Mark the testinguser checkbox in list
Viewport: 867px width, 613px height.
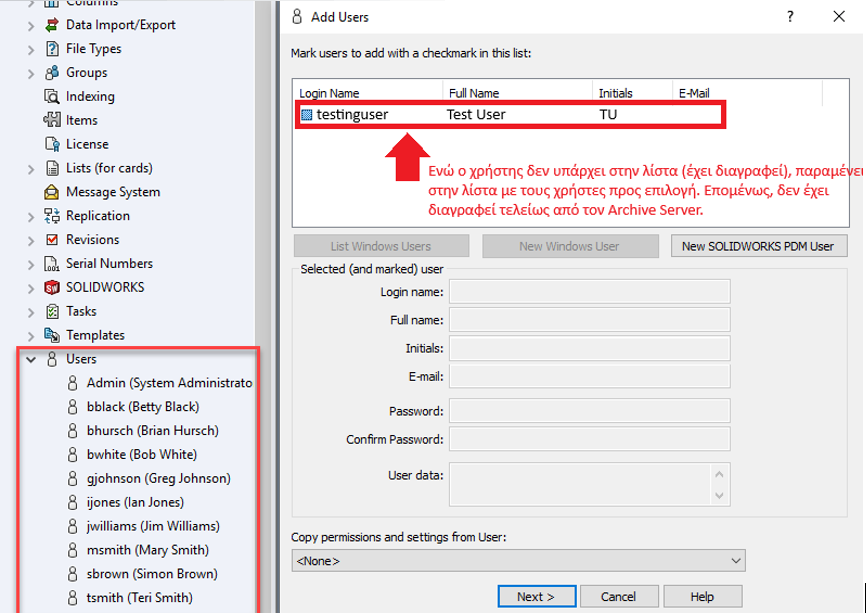307,115
